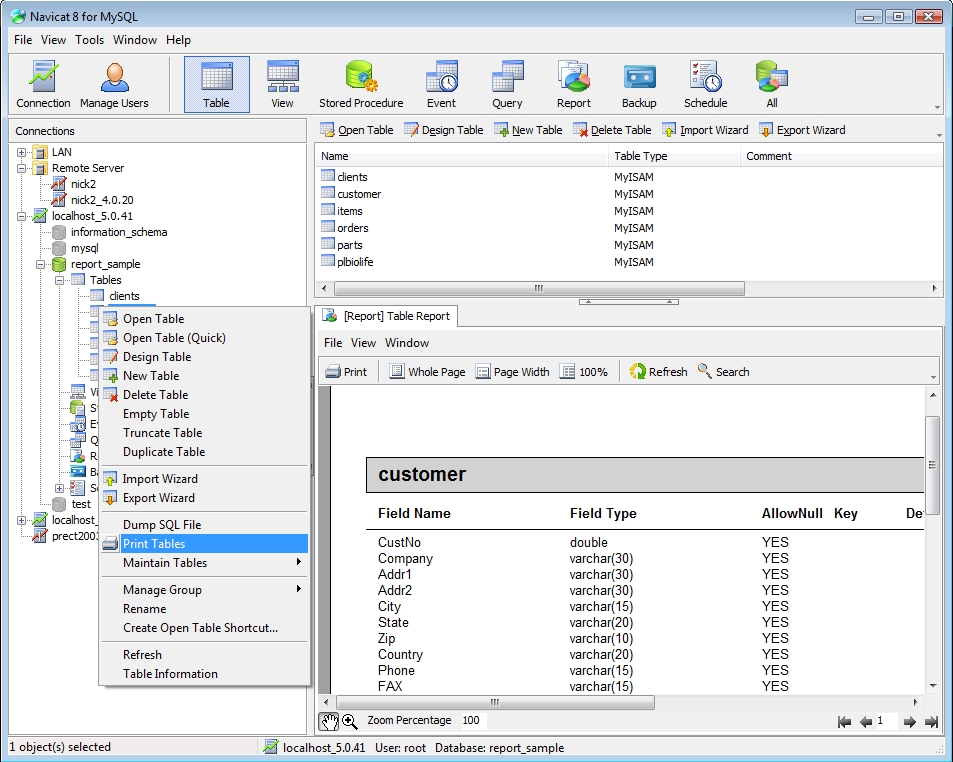Refresh the table report
The height and width of the screenshot is (762, 953).
(659, 372)
